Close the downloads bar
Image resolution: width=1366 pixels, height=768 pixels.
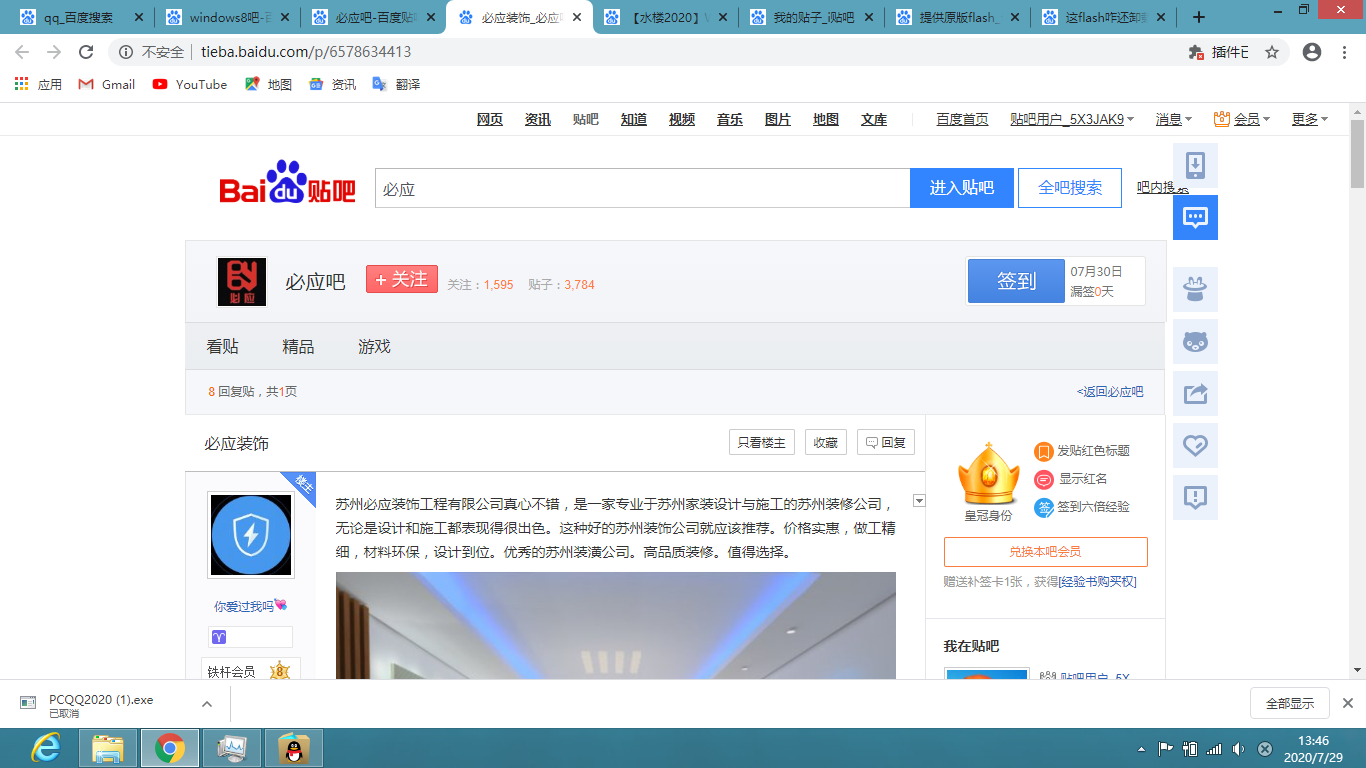(x=1347, y=703)
